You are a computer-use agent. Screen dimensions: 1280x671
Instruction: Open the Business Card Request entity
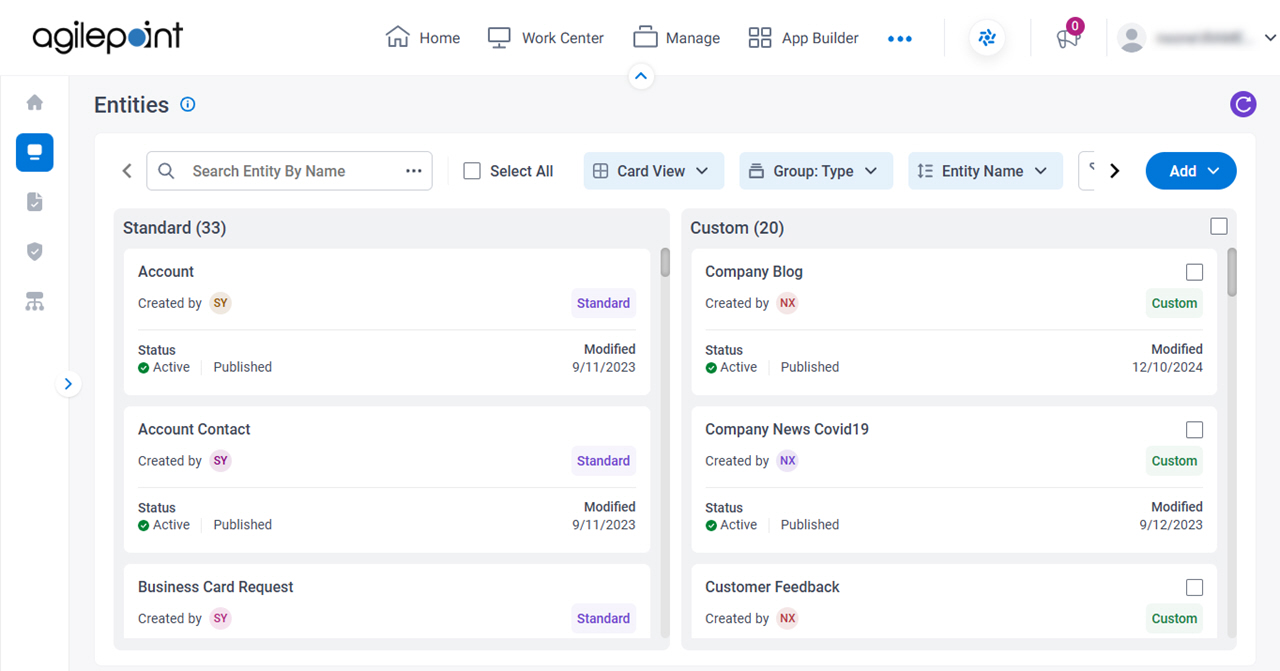(215, 587)
